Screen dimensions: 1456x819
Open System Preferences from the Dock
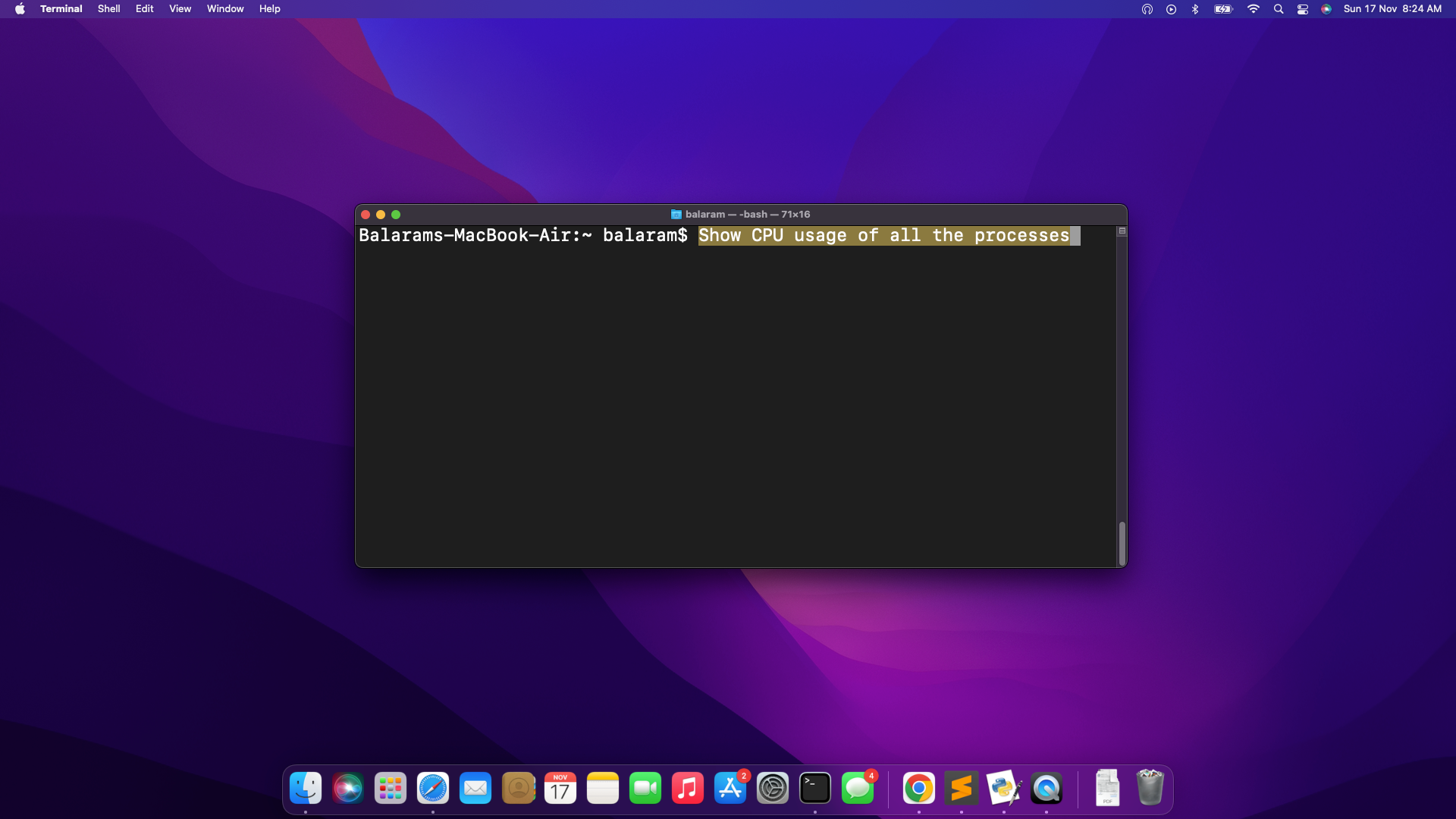point(773,789)
